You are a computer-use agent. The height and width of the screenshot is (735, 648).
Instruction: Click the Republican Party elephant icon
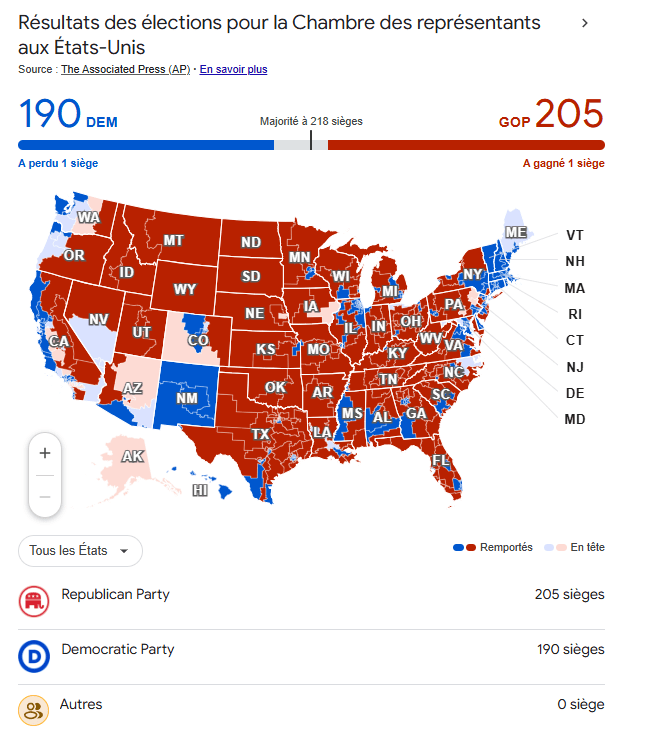point(33,601)
